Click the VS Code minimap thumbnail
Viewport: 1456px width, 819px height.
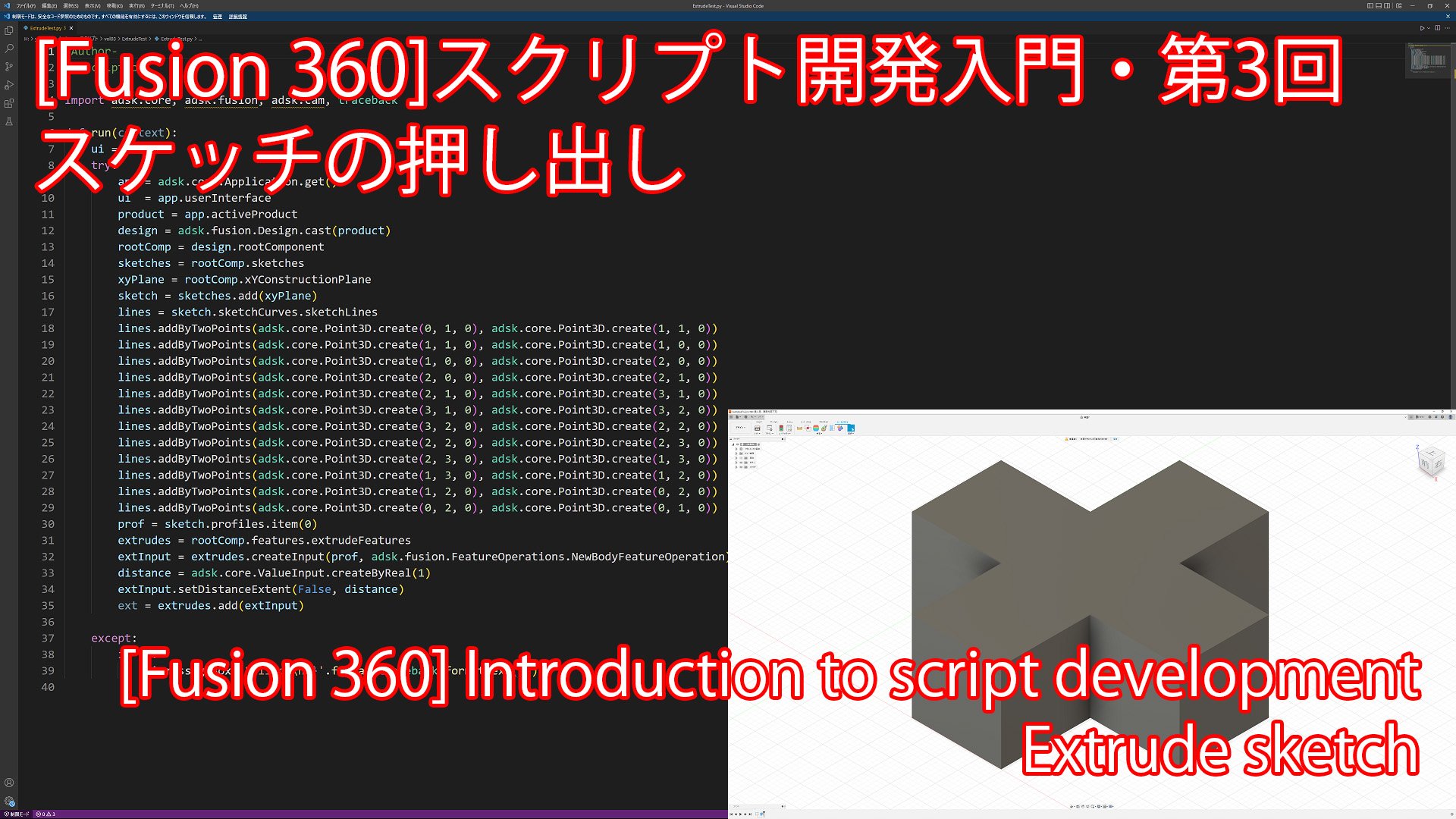pyautogui.click(x=1428, y=59)
